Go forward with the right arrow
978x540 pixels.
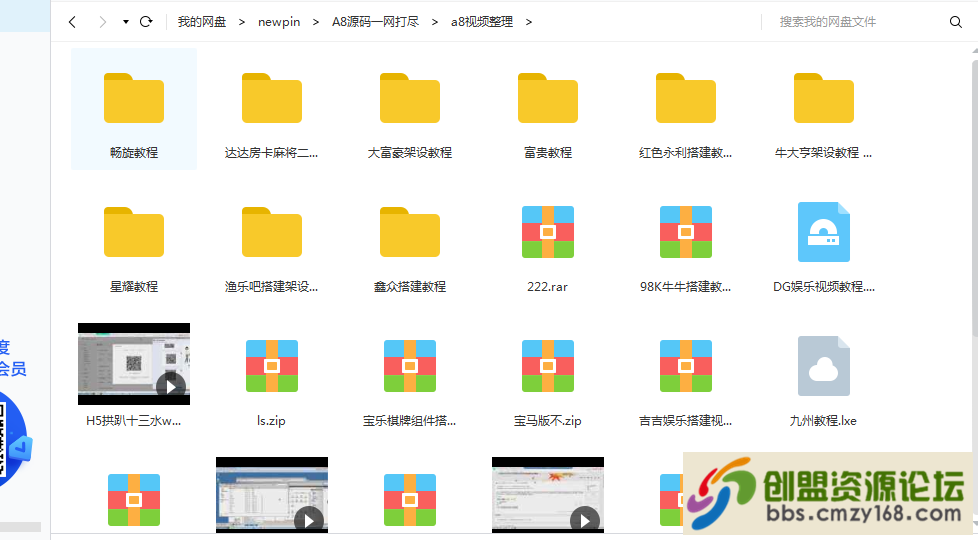[x=102, y=22]
